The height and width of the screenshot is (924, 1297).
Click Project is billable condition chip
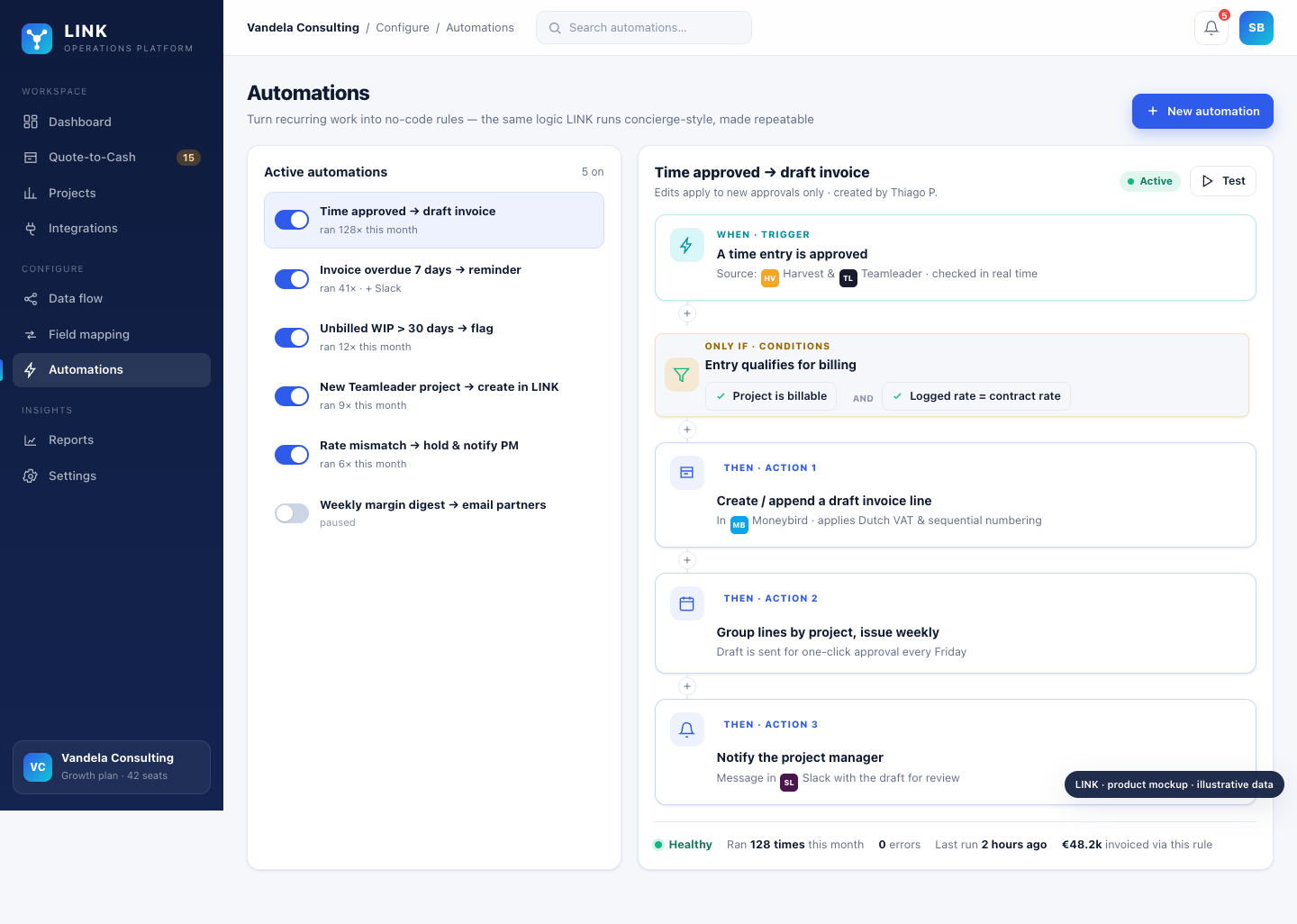[x=771, y=396]
